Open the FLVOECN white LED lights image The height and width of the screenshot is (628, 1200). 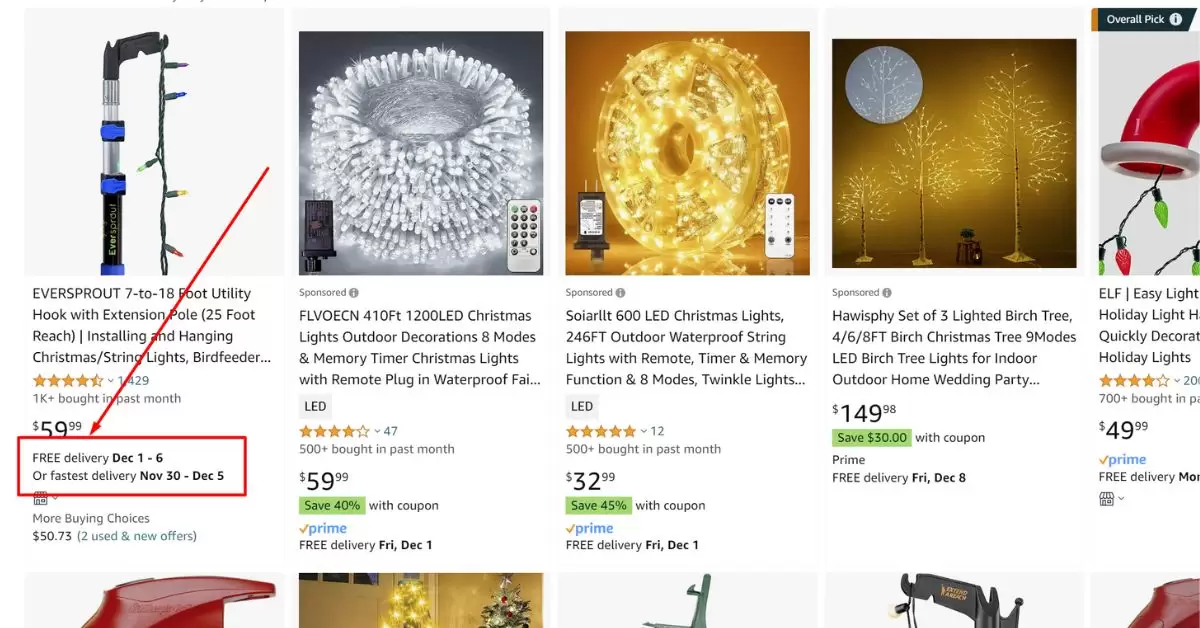pyautogui.click(x=421, y=153)
